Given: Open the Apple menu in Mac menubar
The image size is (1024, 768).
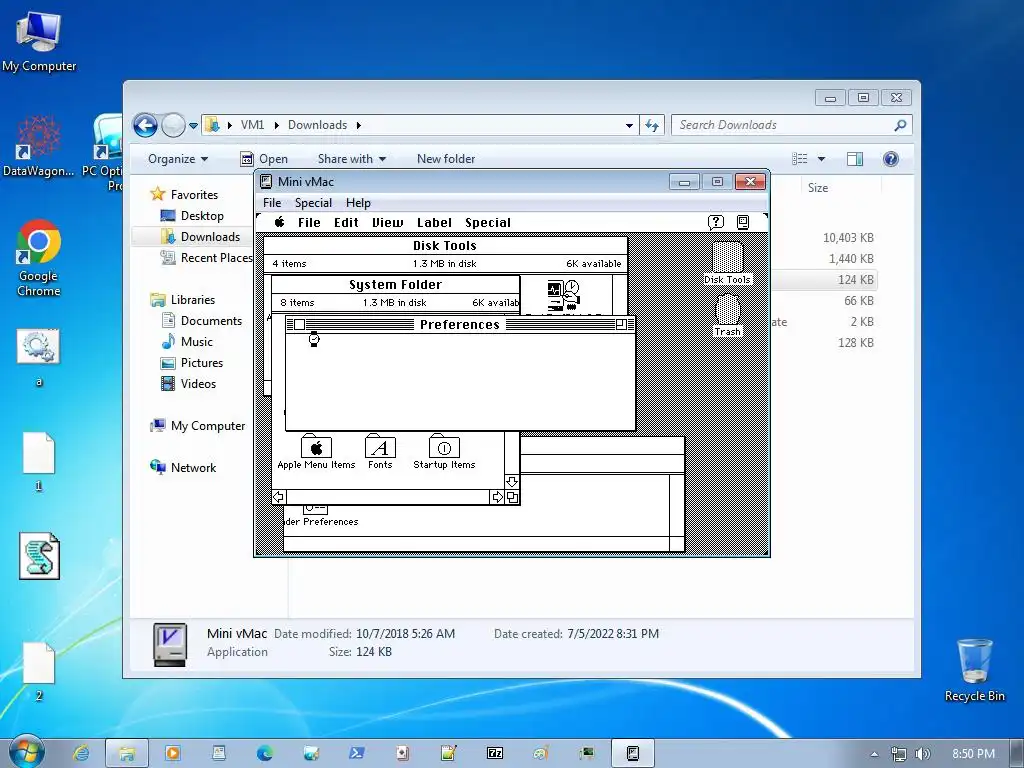Looking at the screenshot, I should click(x=280, y=222).
